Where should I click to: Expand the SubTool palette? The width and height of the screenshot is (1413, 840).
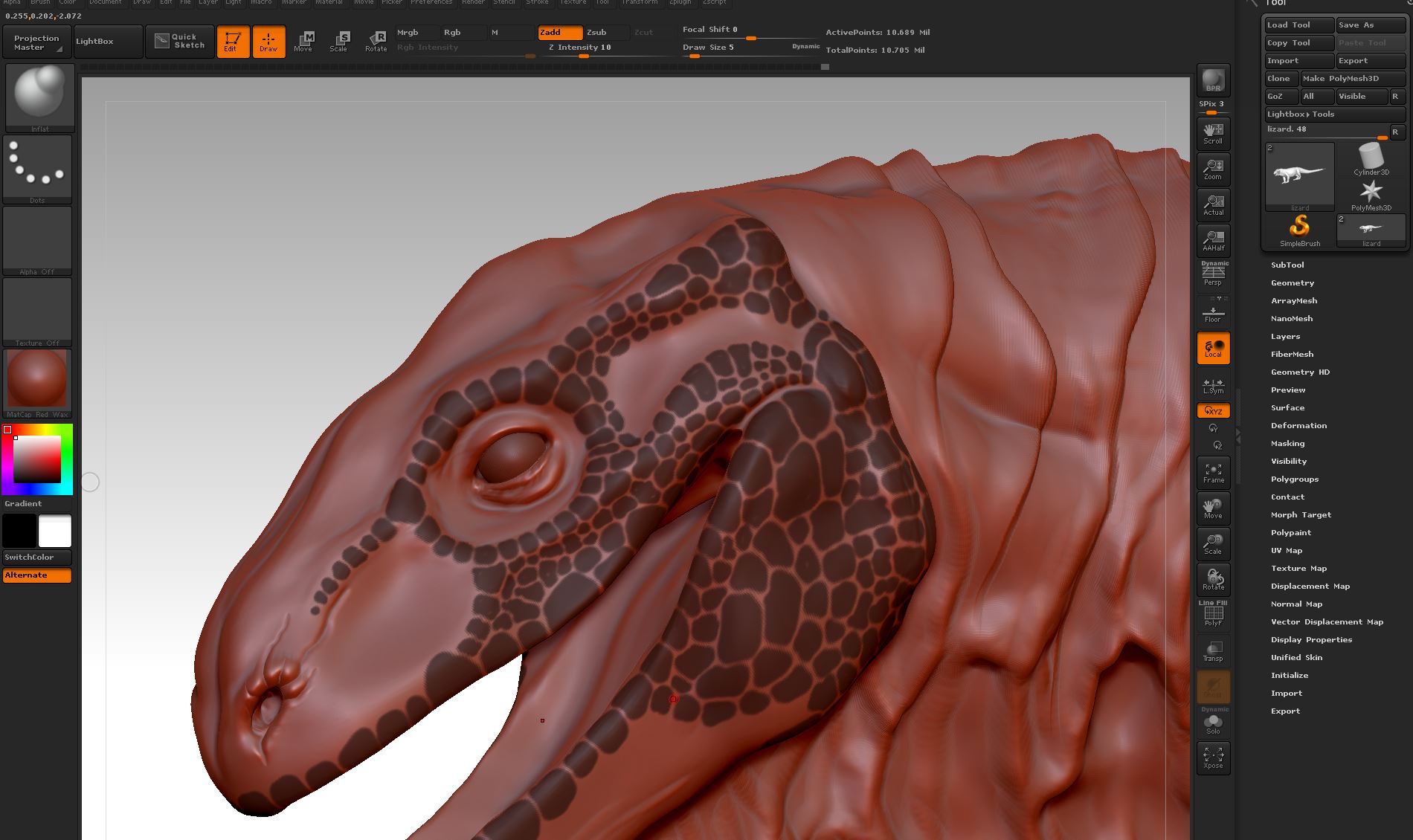pos(1287,265)
